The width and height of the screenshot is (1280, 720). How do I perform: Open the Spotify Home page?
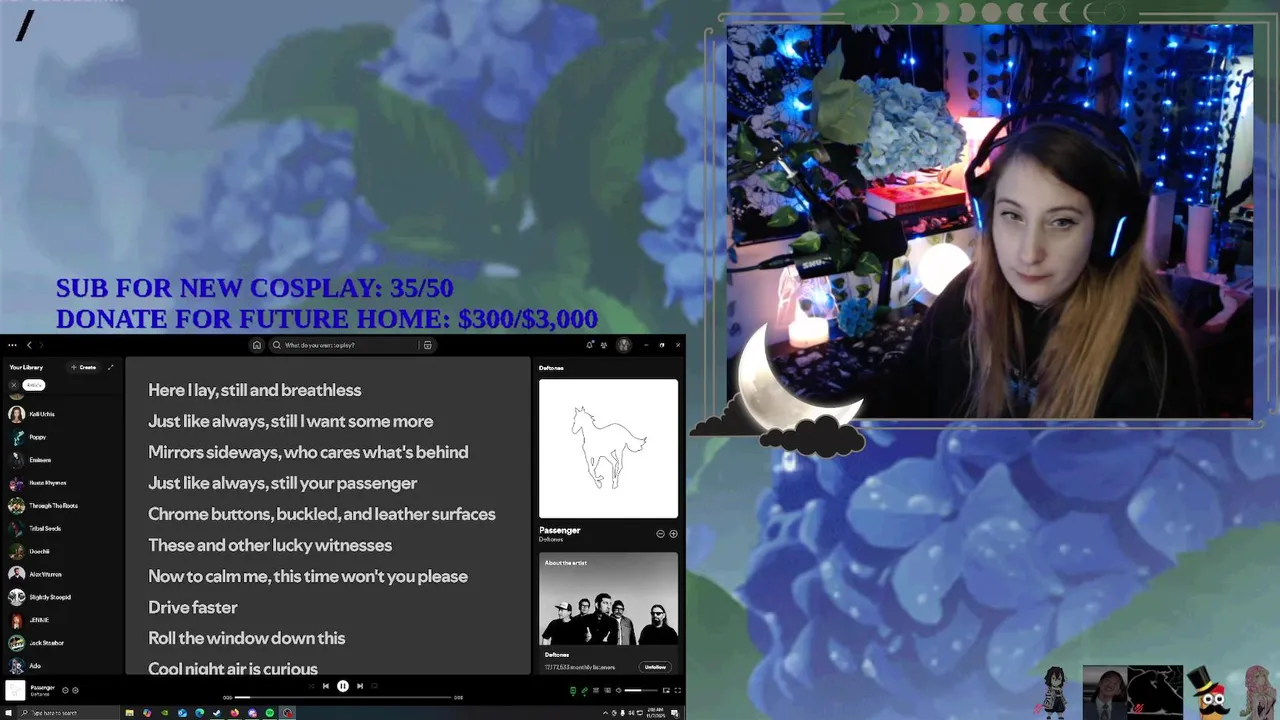click(x=257, y=345)
